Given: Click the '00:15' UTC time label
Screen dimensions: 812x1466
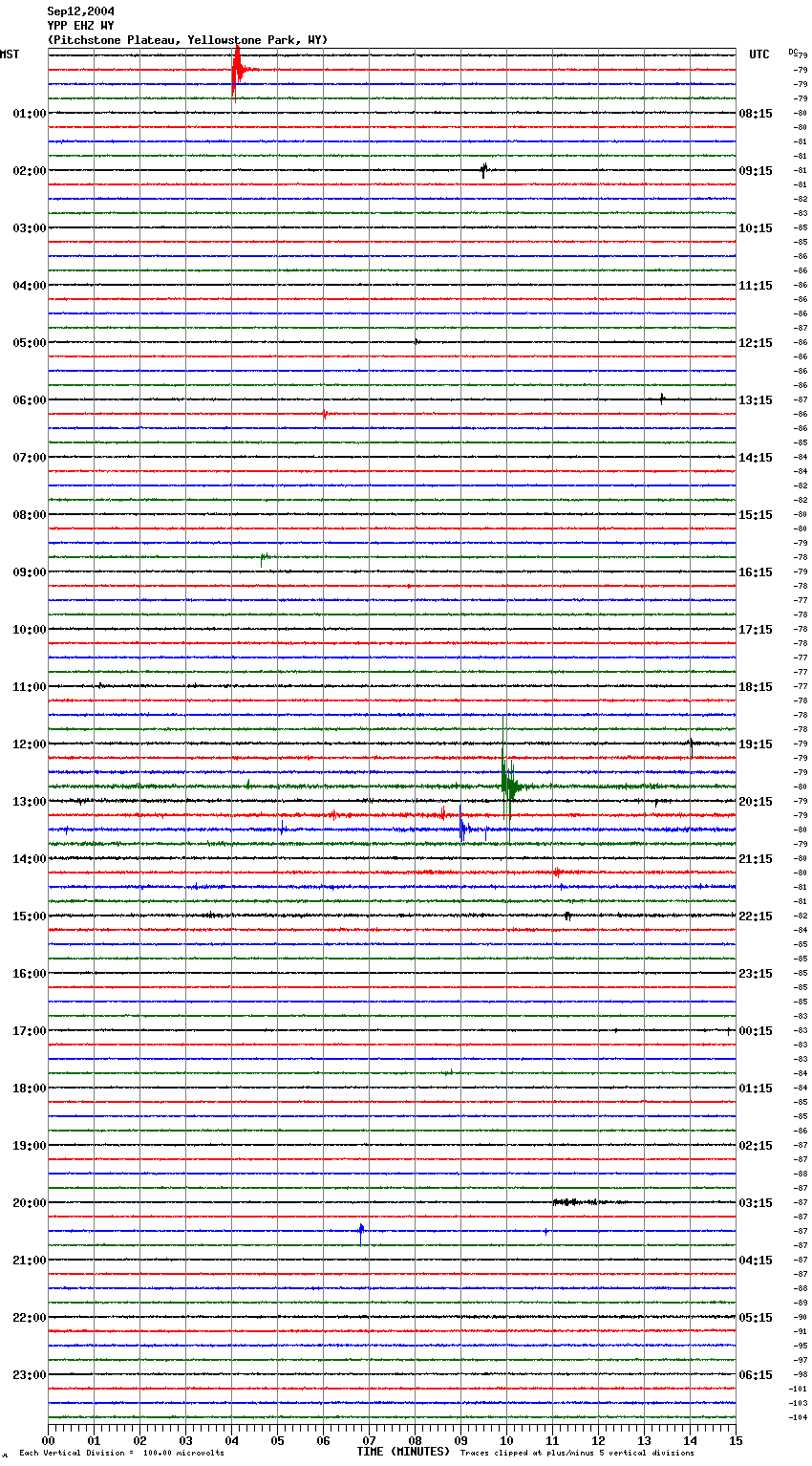Looking at the screenshot, I should point(756,1031).
